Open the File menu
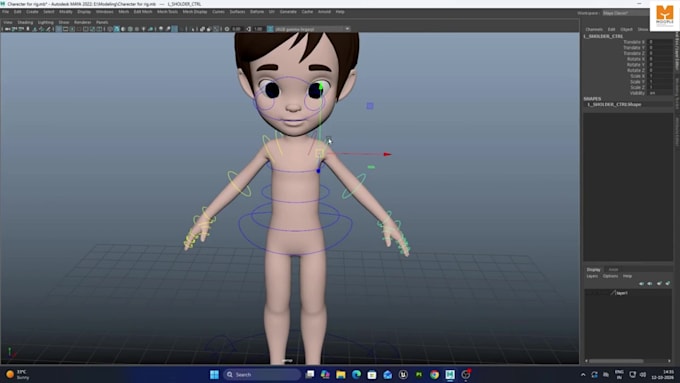The width and height of the screenshot is (680, 383). (5, 12)
